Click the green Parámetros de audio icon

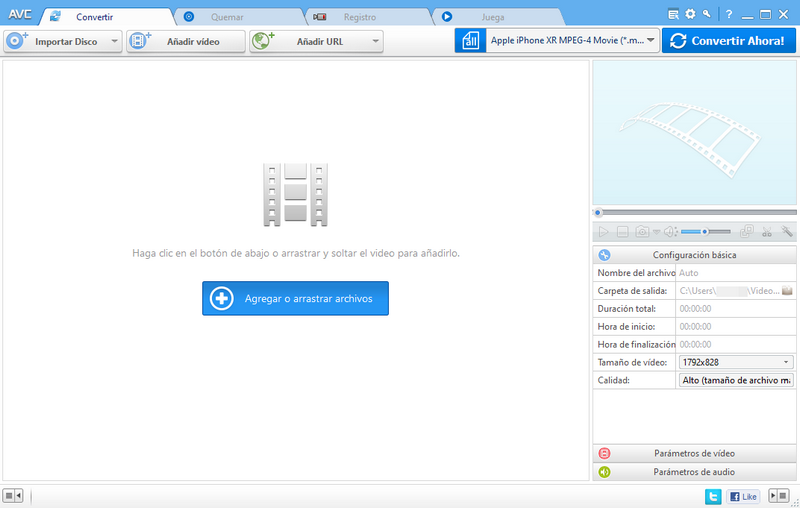click(x=605, y=472)
